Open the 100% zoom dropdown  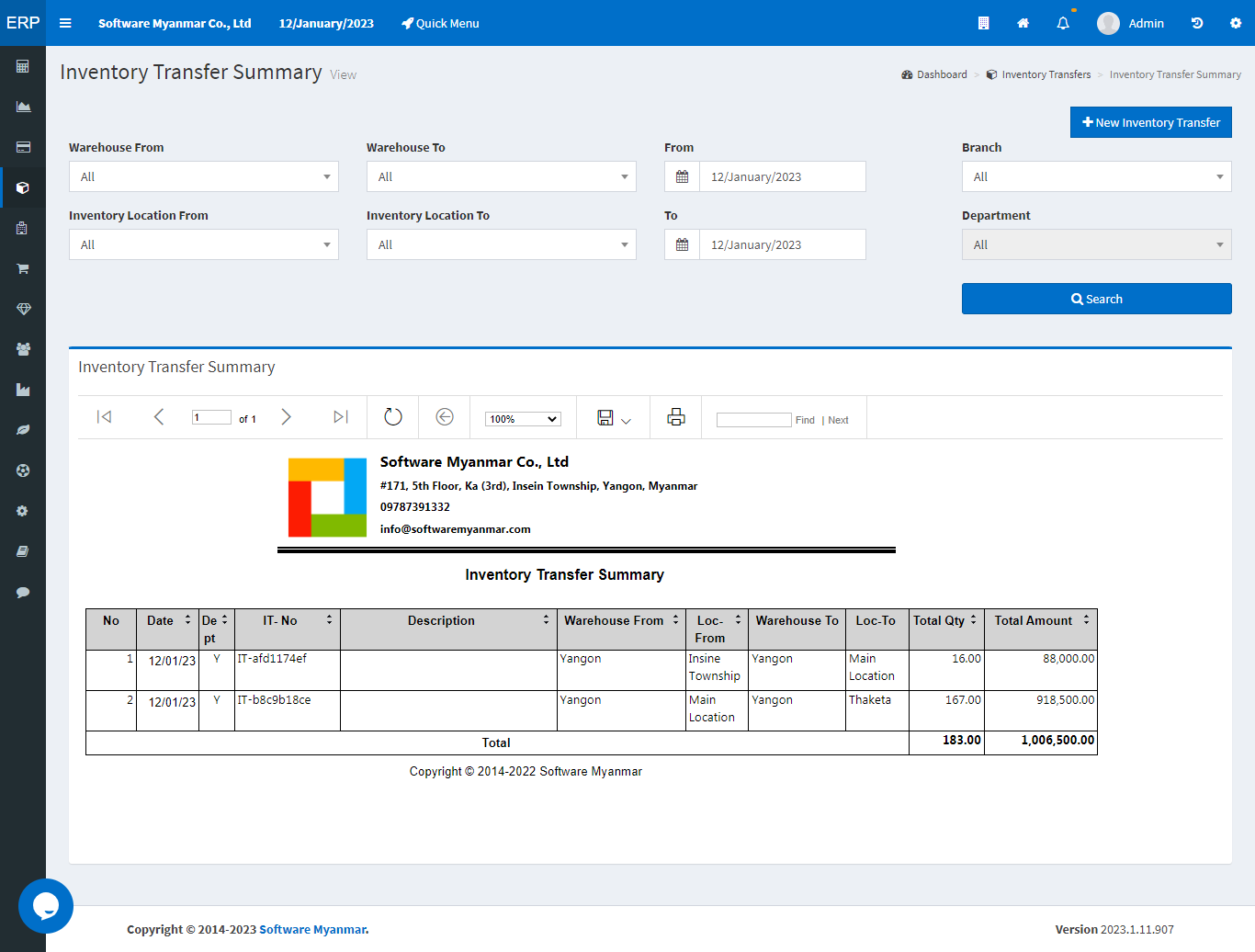(x=523, y=419)
